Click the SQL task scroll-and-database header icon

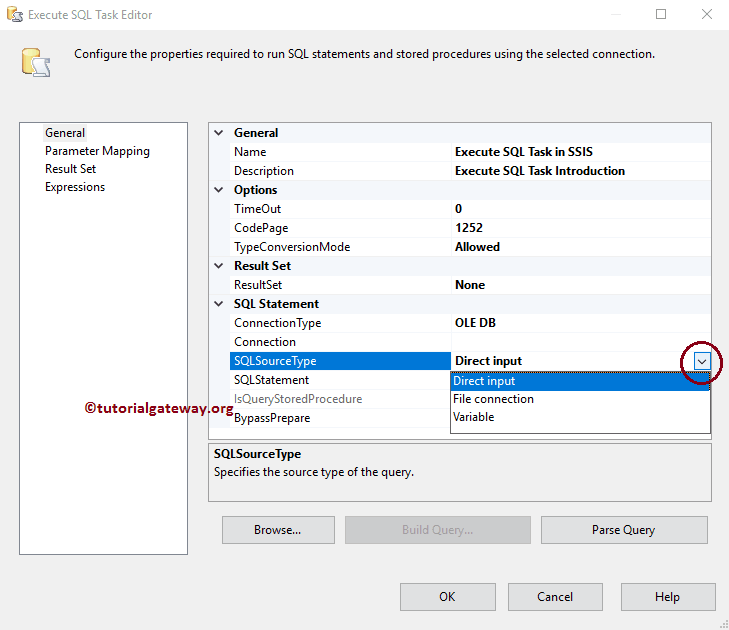click(x=35, y=61)
